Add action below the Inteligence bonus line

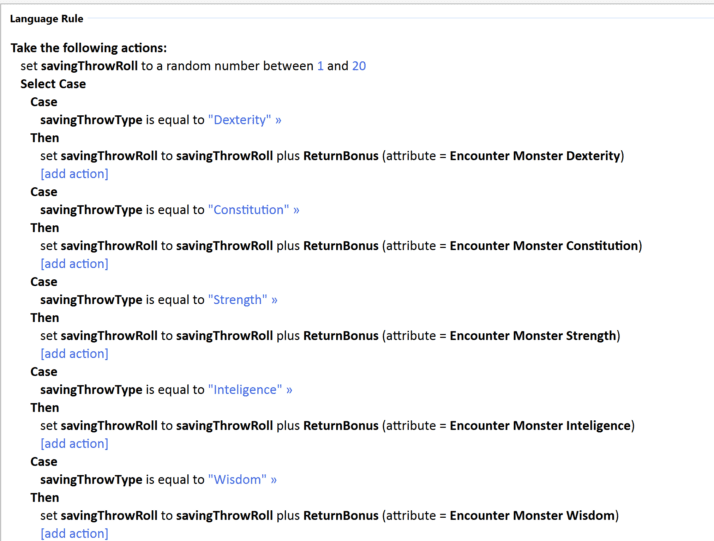pyautogui.click(x=74, y=444)
